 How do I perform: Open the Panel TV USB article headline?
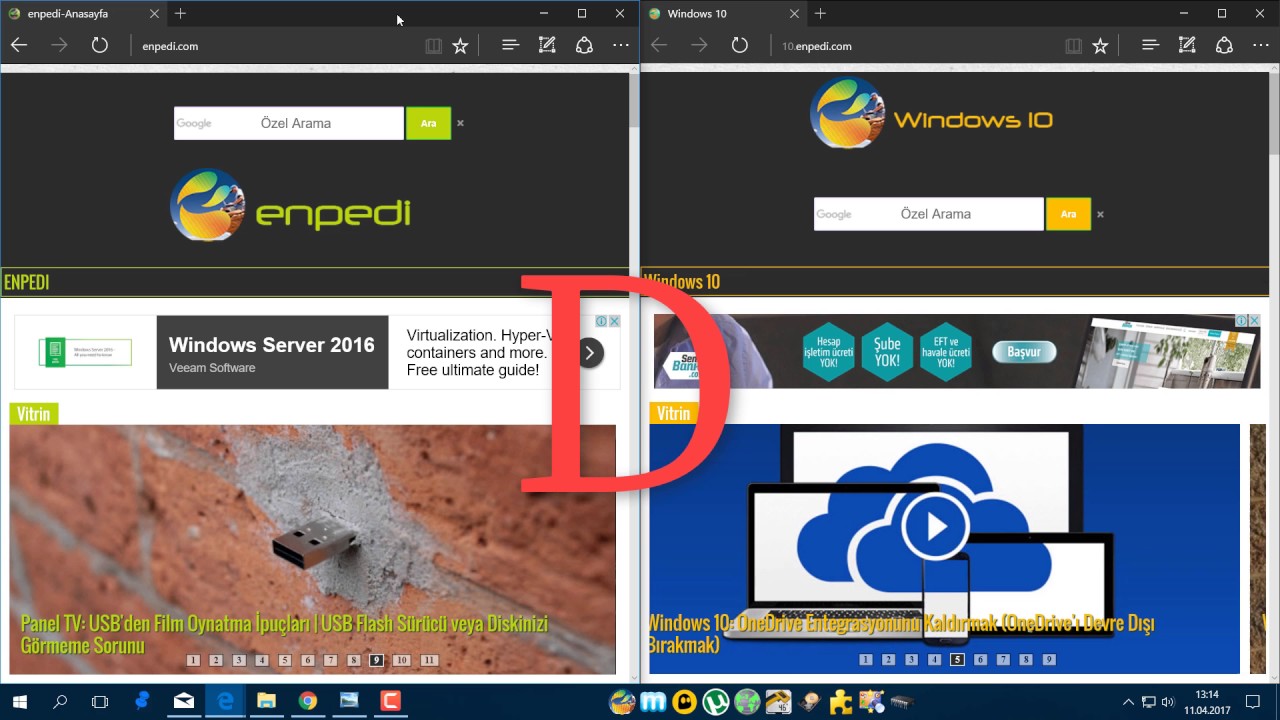click(284, 634)
